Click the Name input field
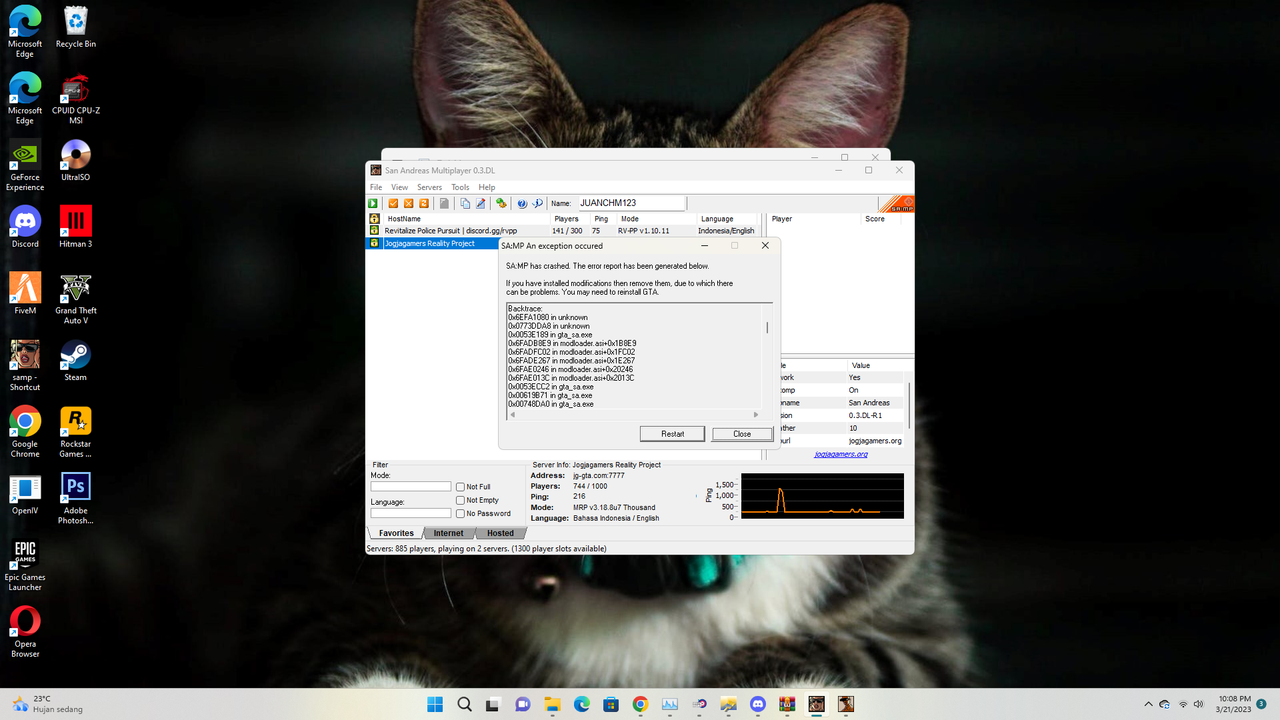Screen dimensions: 1280x720 pyautogui.click(x=631, y=203)
